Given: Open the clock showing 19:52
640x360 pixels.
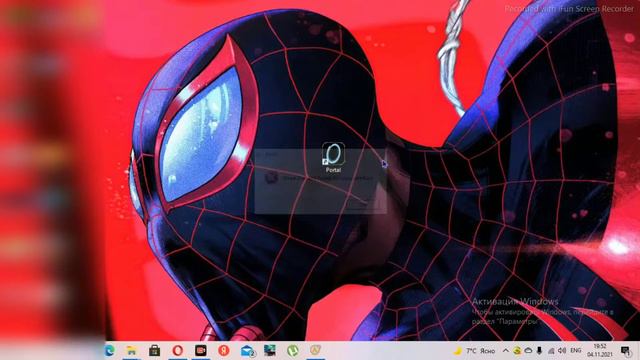Looking at the screenshot, I should (600, 351).
